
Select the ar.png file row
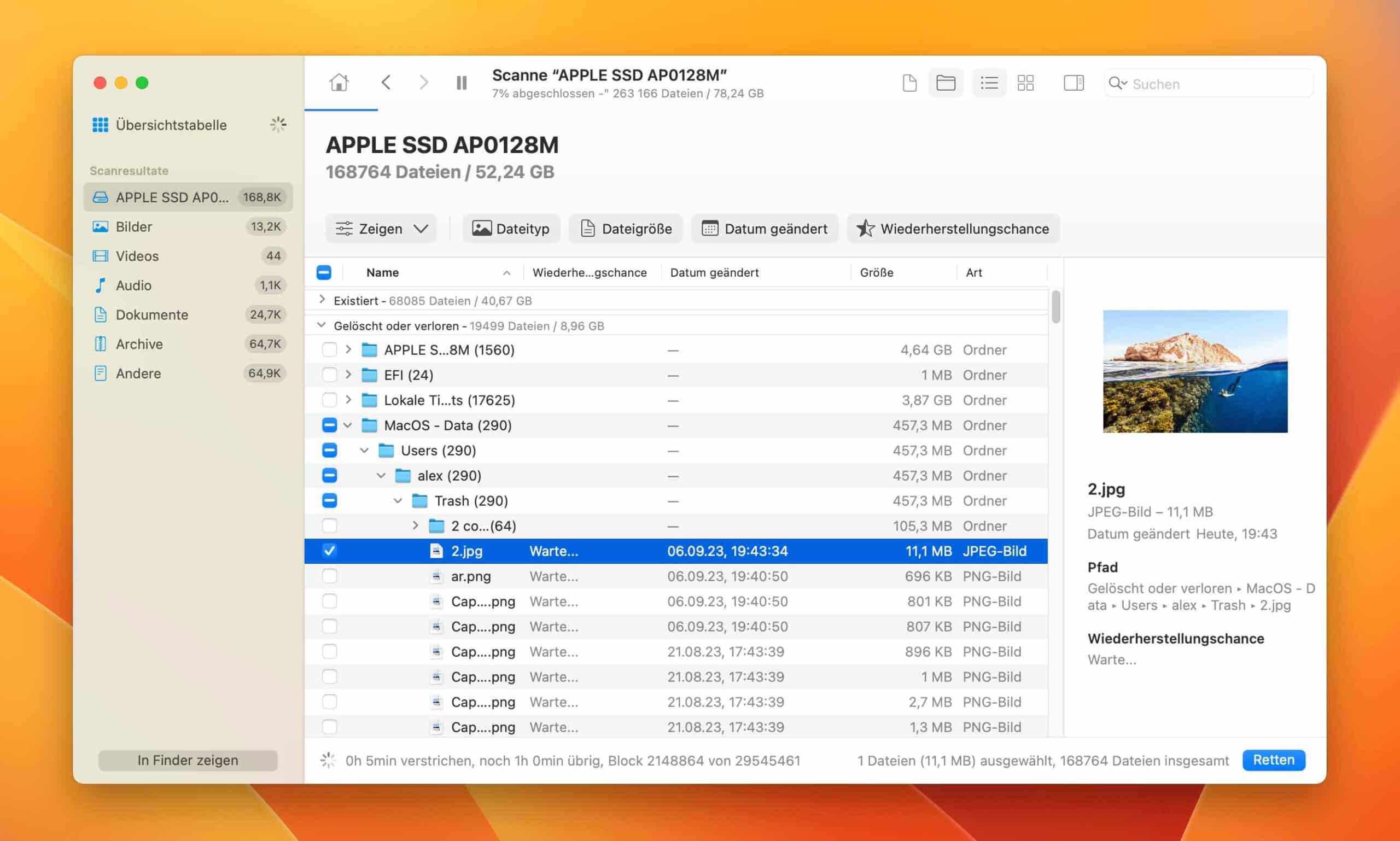(675, 576)
